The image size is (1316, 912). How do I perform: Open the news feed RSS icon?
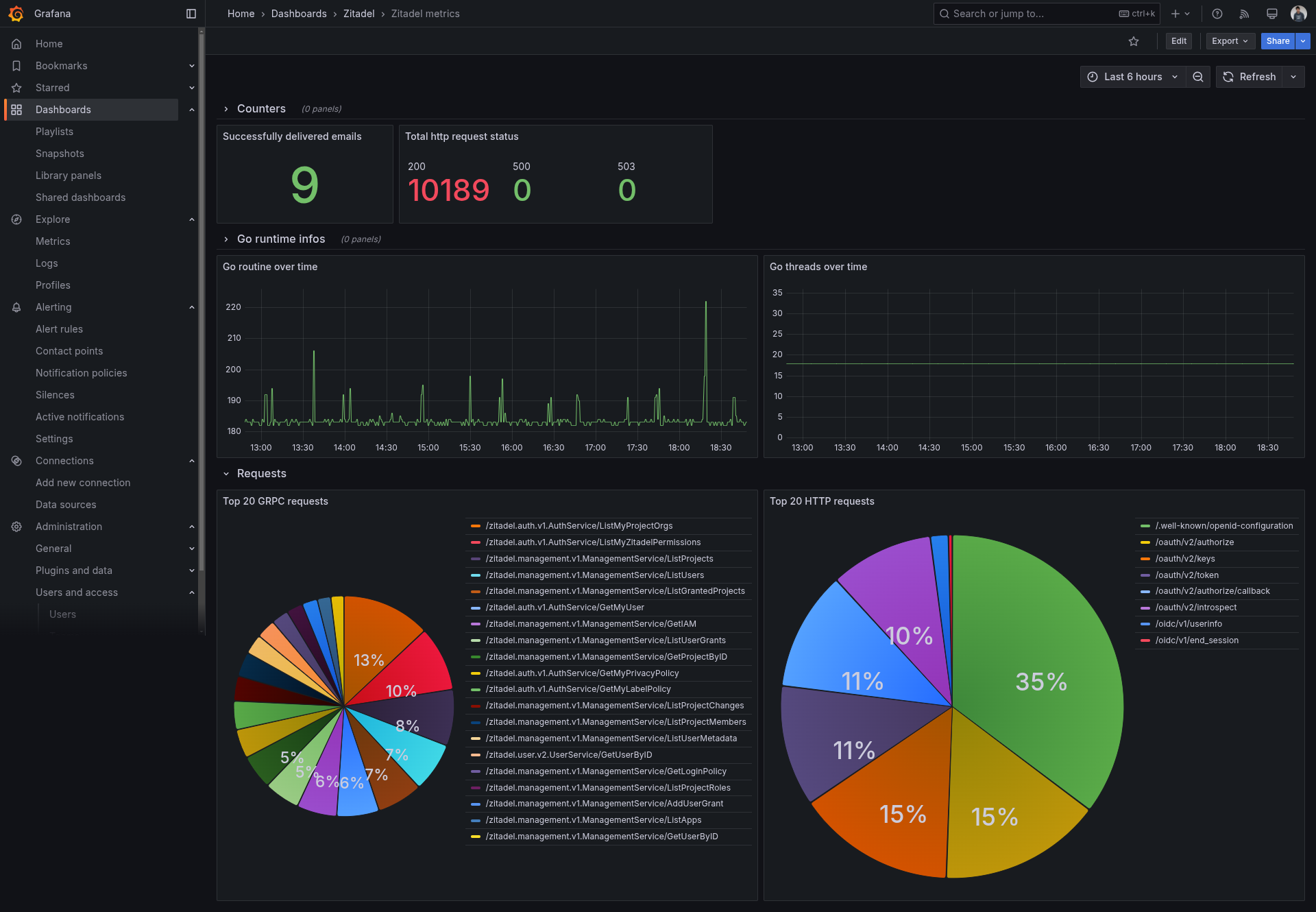click(1245, 14)
